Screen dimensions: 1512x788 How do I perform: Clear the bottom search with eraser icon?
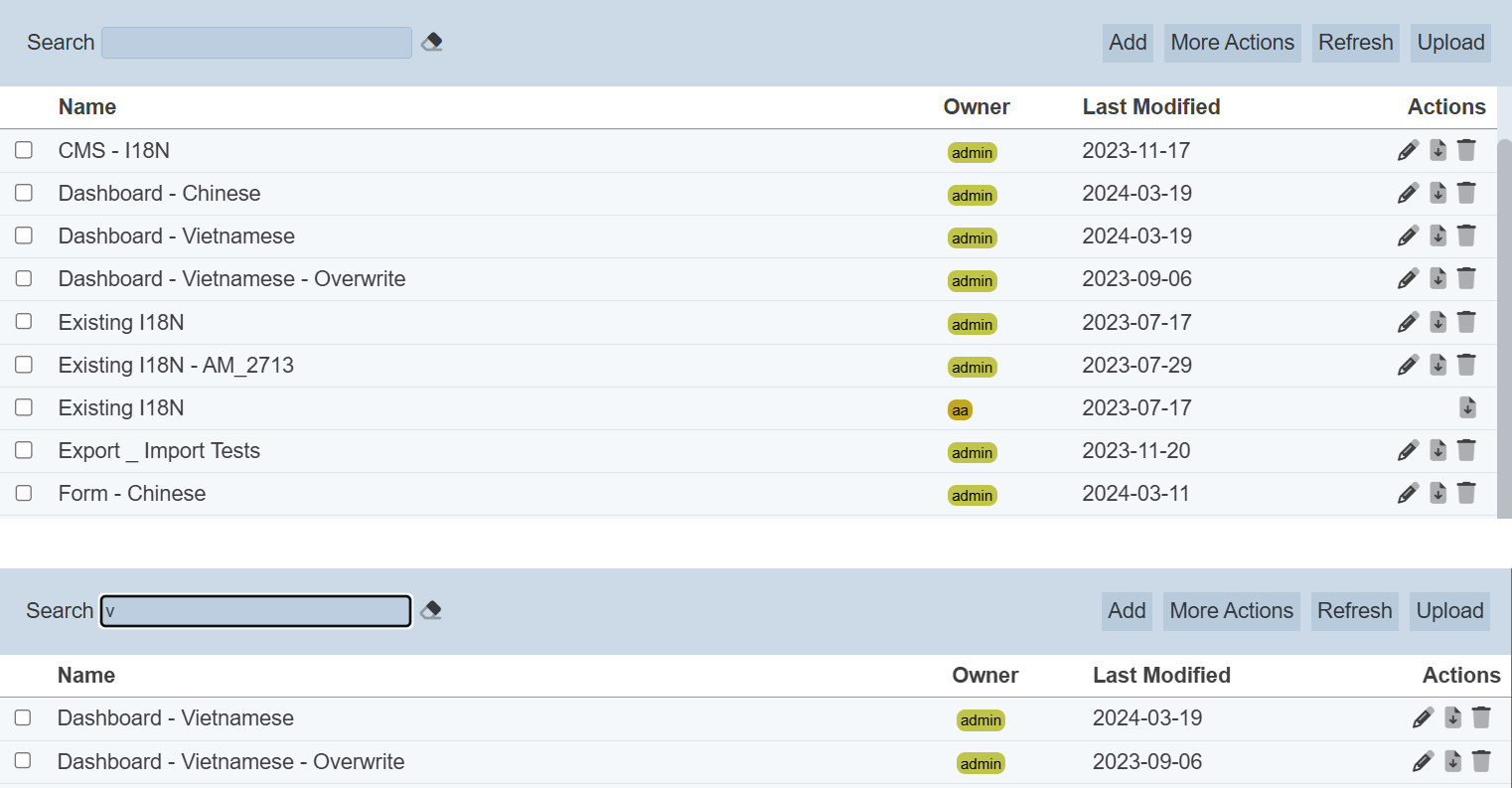pyautogui.click(x=431, y=611)
